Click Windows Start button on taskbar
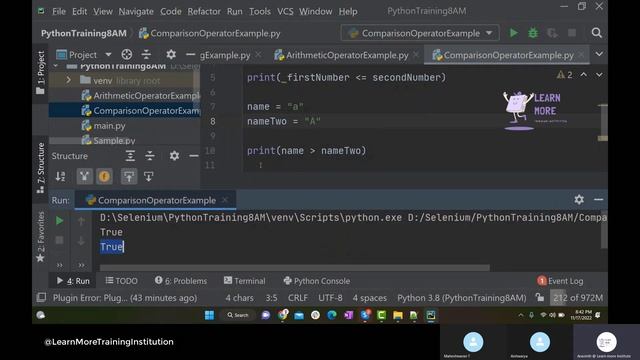 point(209,315)
